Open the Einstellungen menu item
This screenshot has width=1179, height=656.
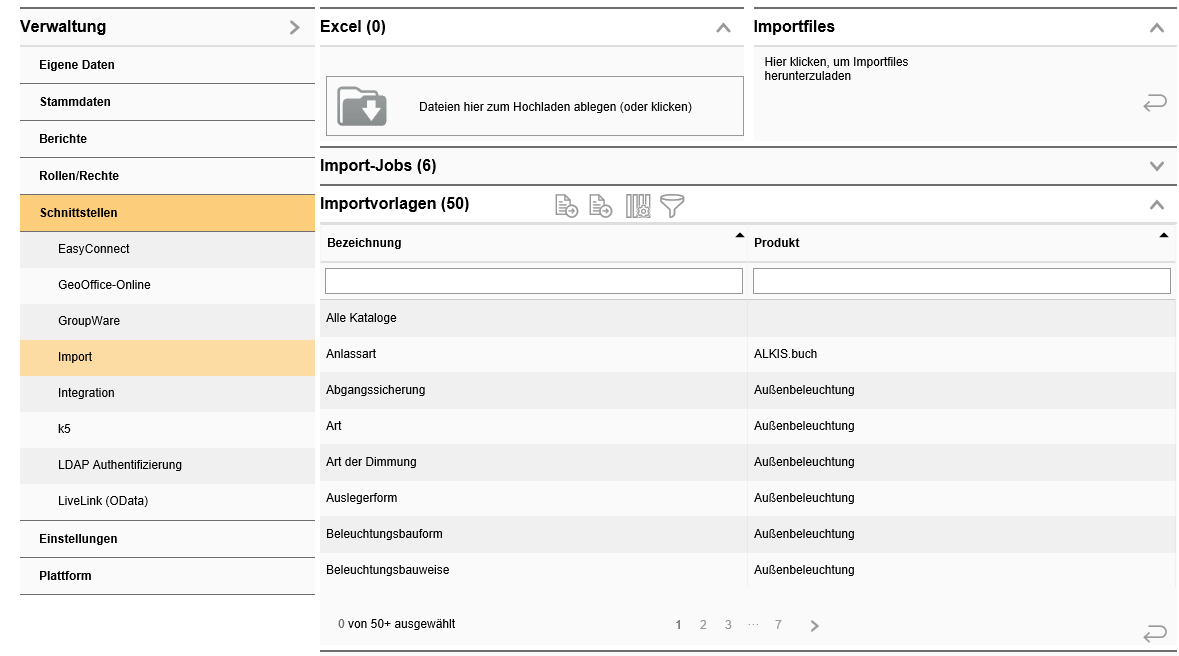coord(78,539)
